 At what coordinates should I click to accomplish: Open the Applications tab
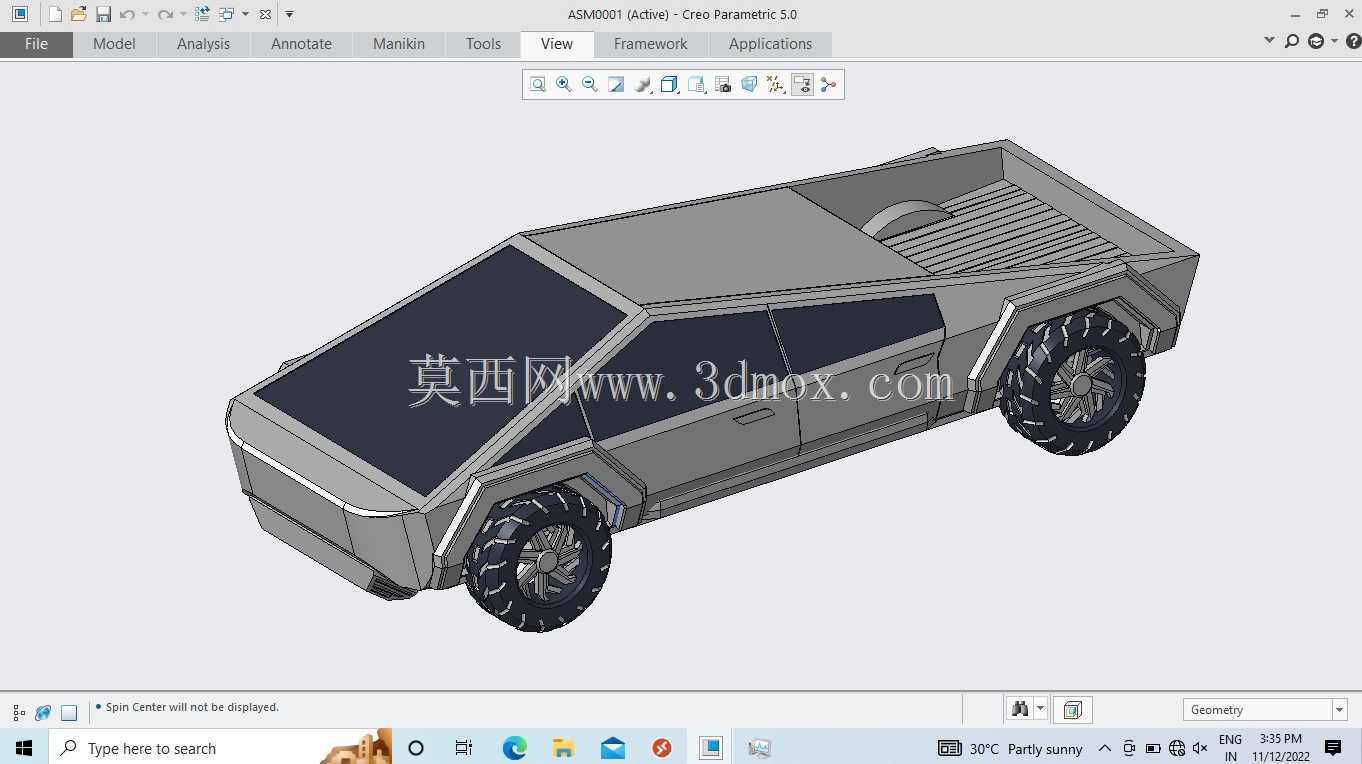click(x=770, y=44)
